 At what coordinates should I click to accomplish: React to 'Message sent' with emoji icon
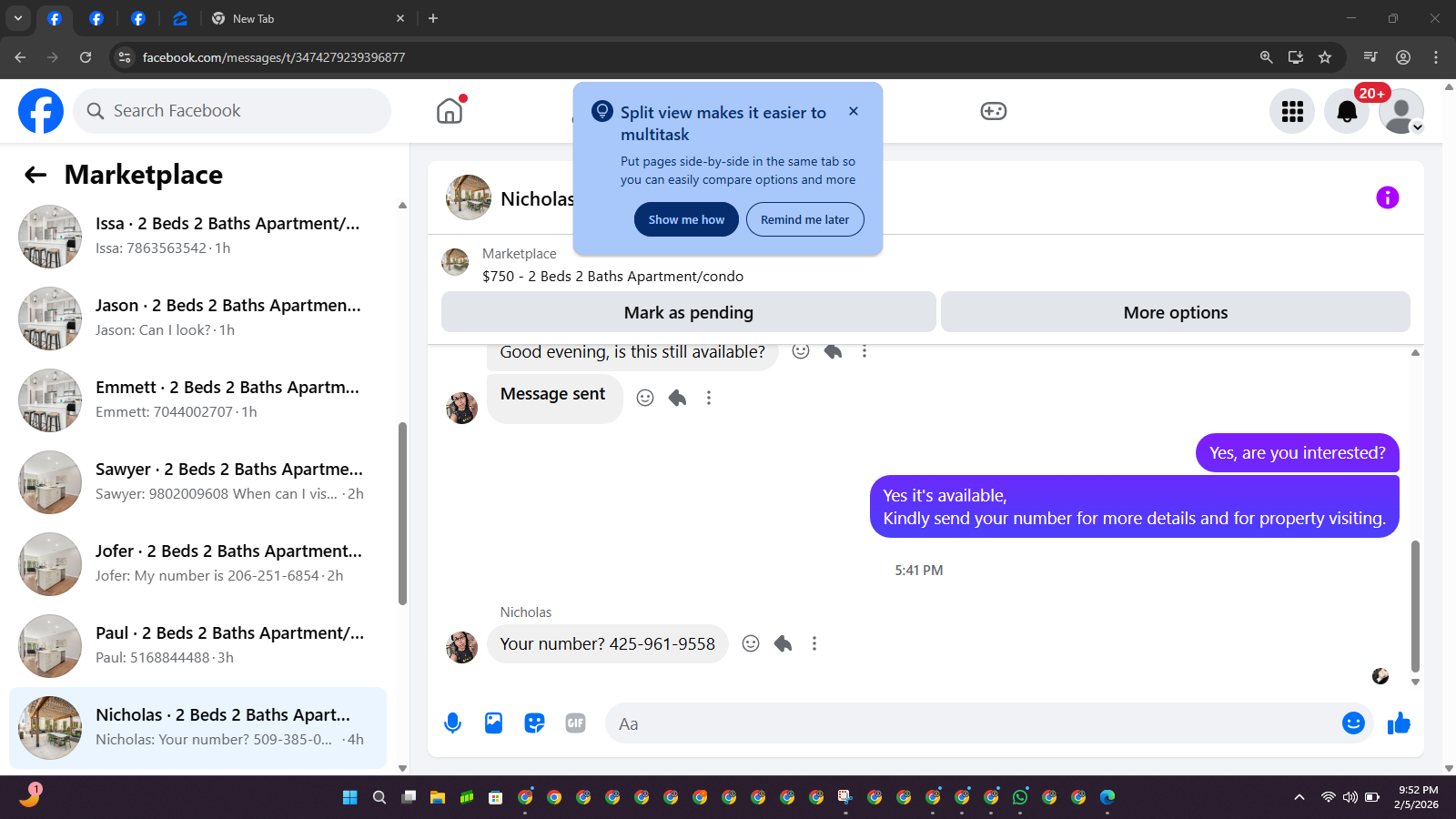(x=645, y=398)
